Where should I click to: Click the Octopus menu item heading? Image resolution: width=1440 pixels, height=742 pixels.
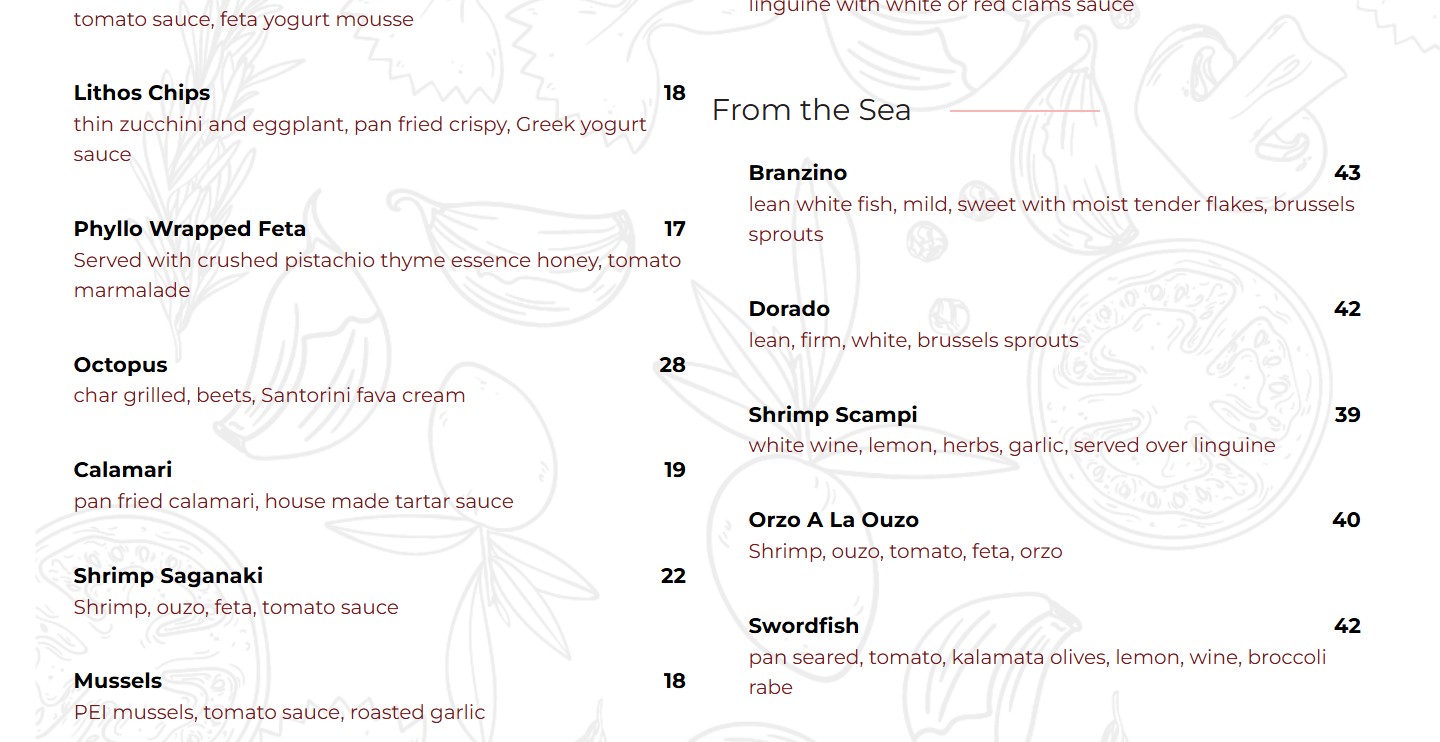tap(120, 365)
